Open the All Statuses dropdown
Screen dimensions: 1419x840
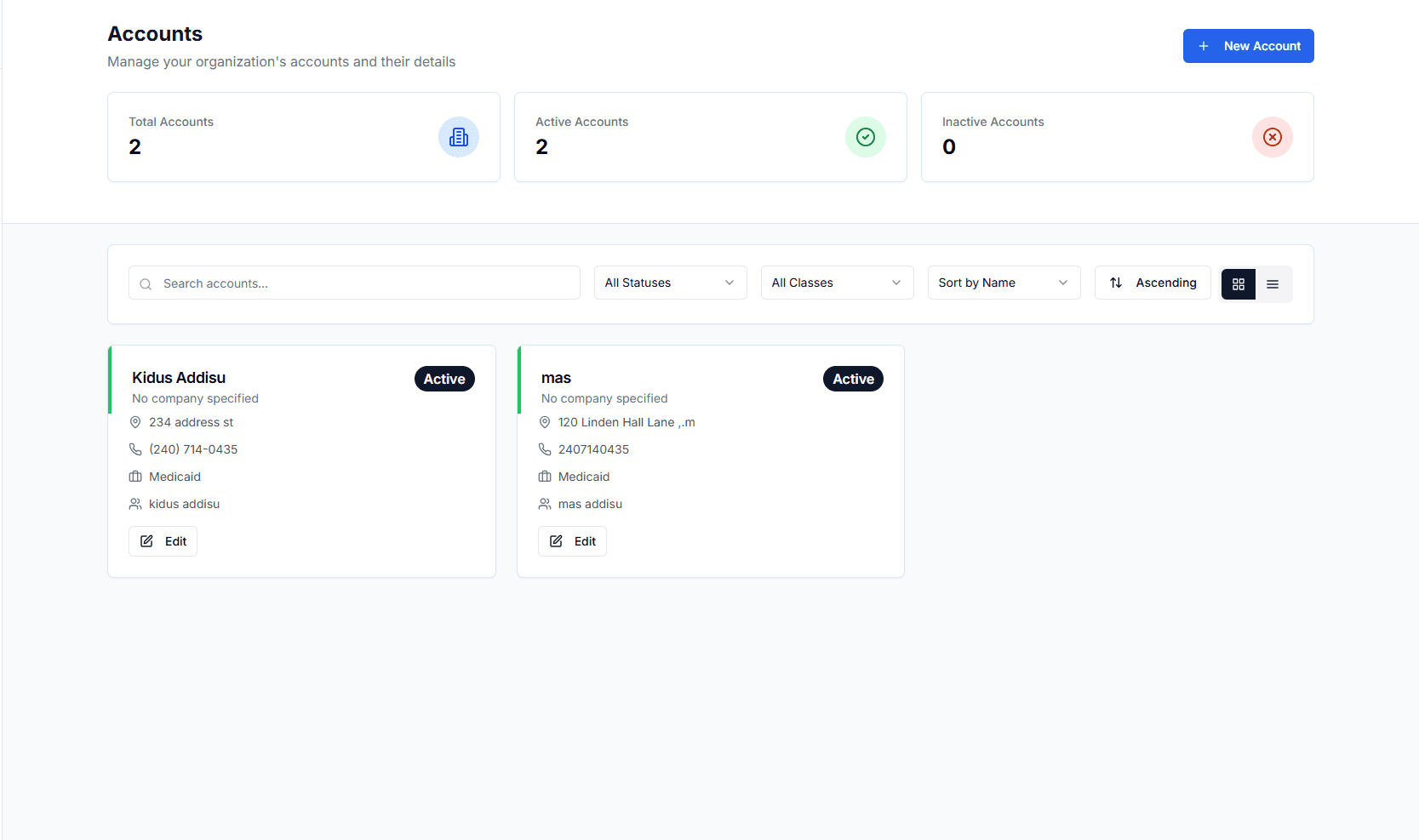[x=670, y=283]
